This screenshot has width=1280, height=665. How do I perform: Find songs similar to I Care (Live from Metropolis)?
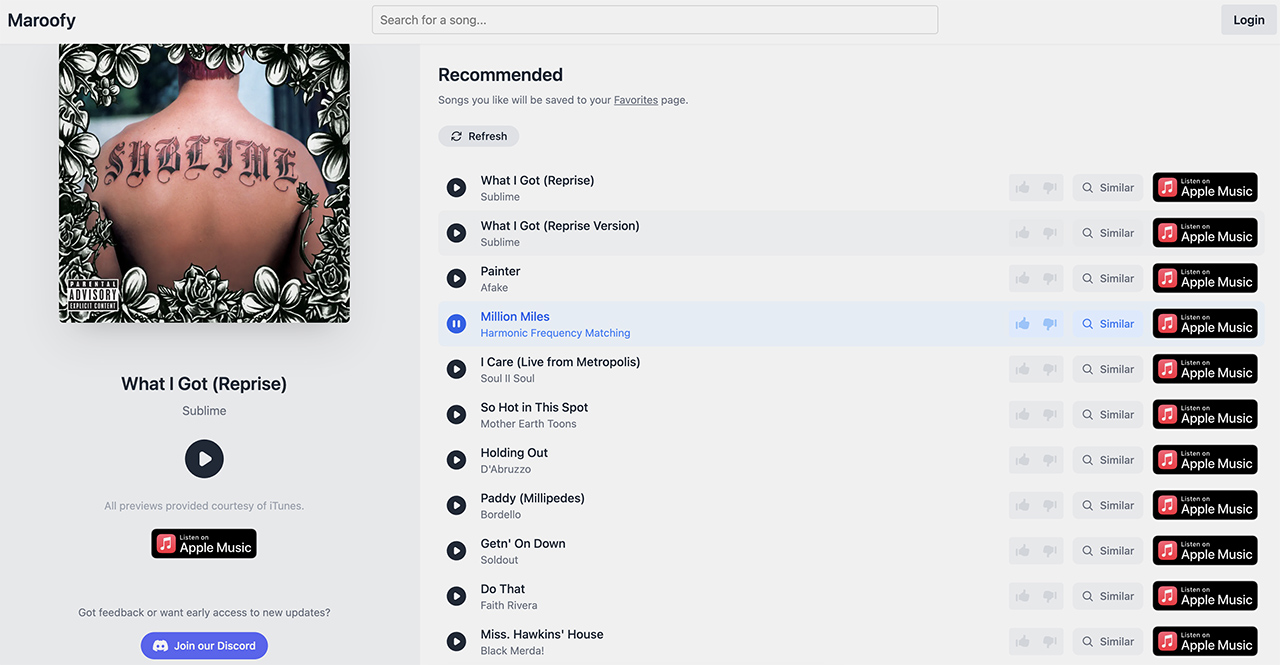[1107, 369]
